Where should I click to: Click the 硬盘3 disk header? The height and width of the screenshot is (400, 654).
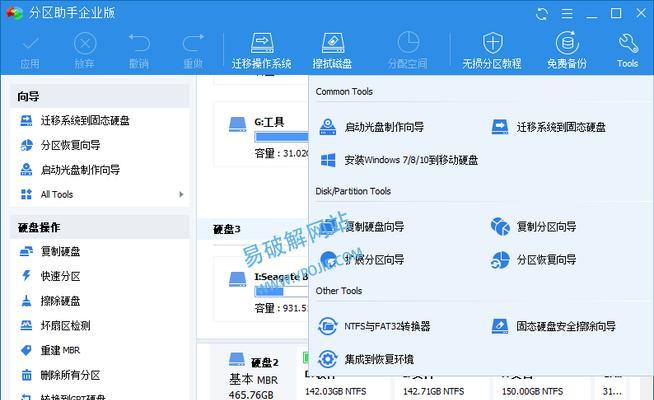click(x=227, y=229)
